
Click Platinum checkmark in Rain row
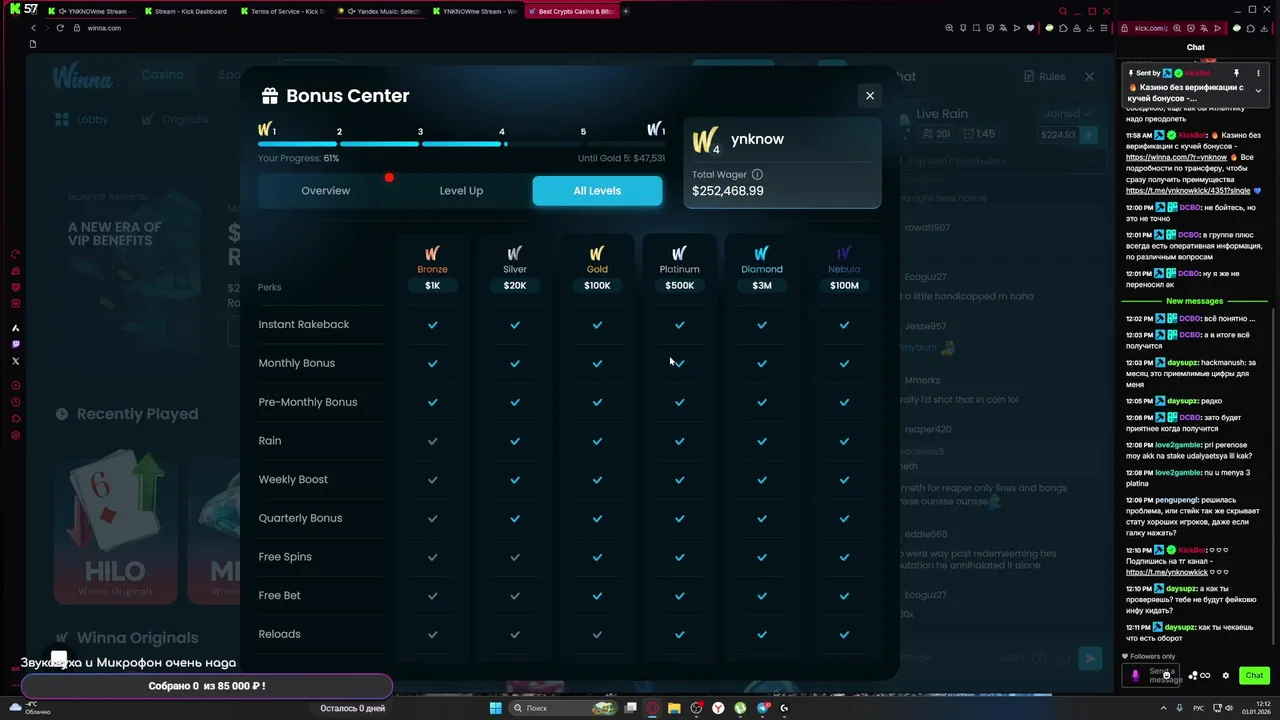680,441
